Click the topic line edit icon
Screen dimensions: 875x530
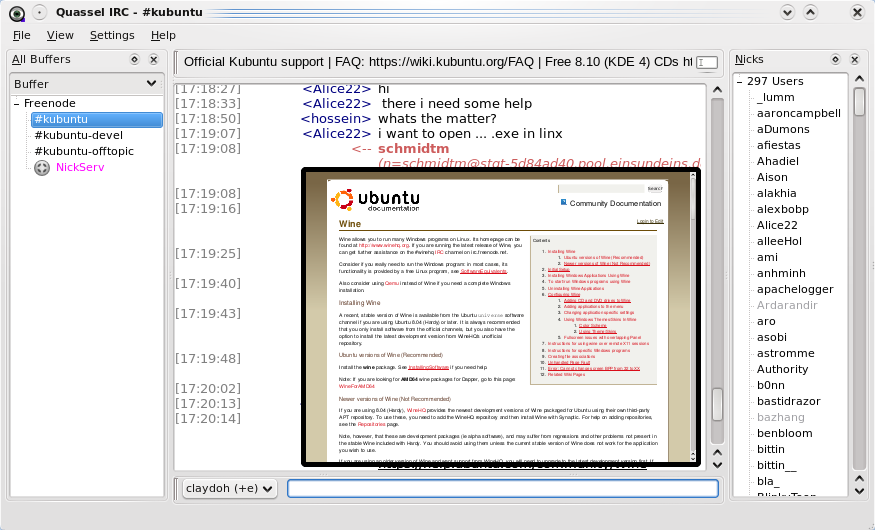point(706,62)
